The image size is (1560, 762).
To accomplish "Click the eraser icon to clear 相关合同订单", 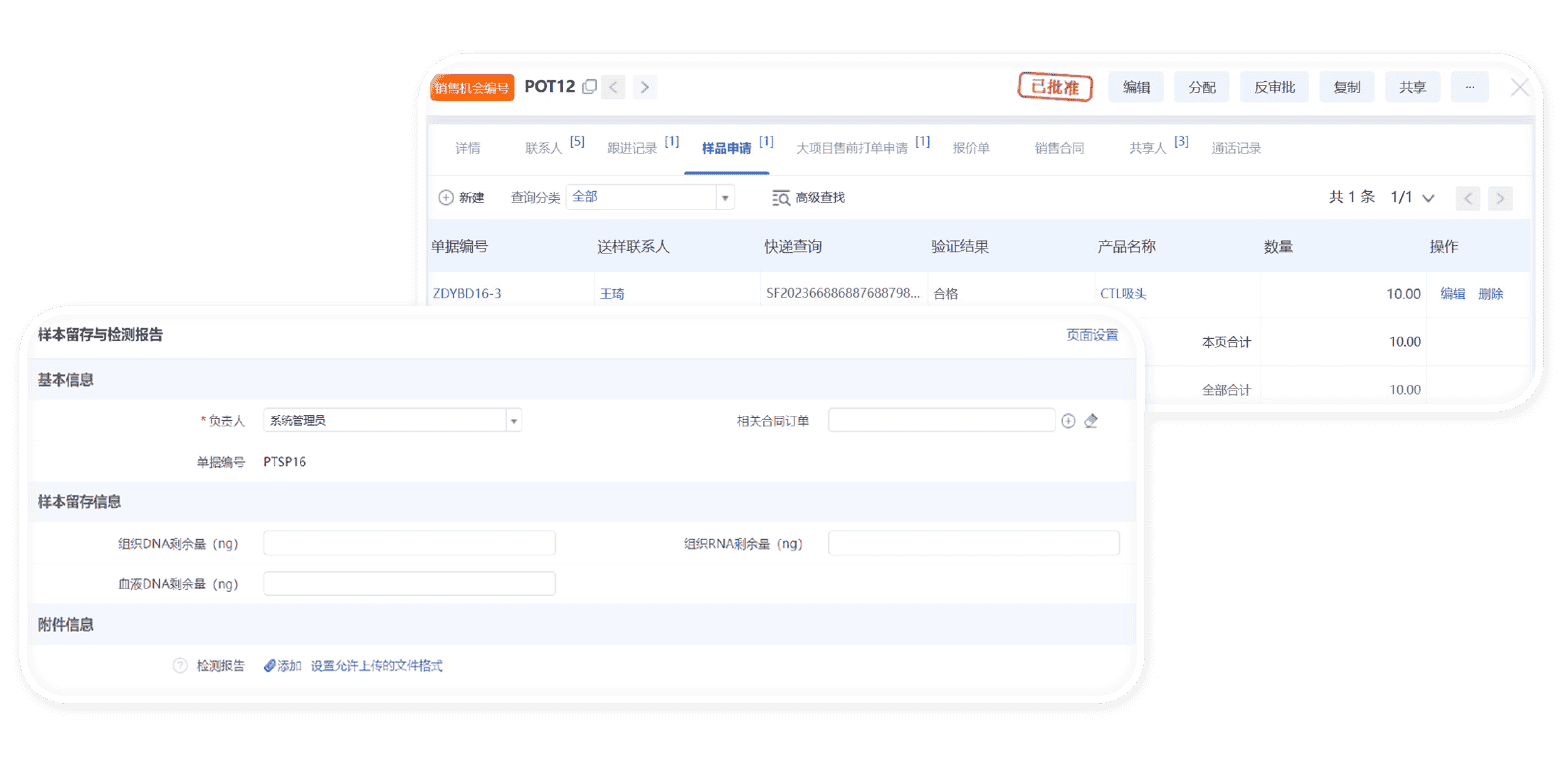I will (x=1091, y=421).
